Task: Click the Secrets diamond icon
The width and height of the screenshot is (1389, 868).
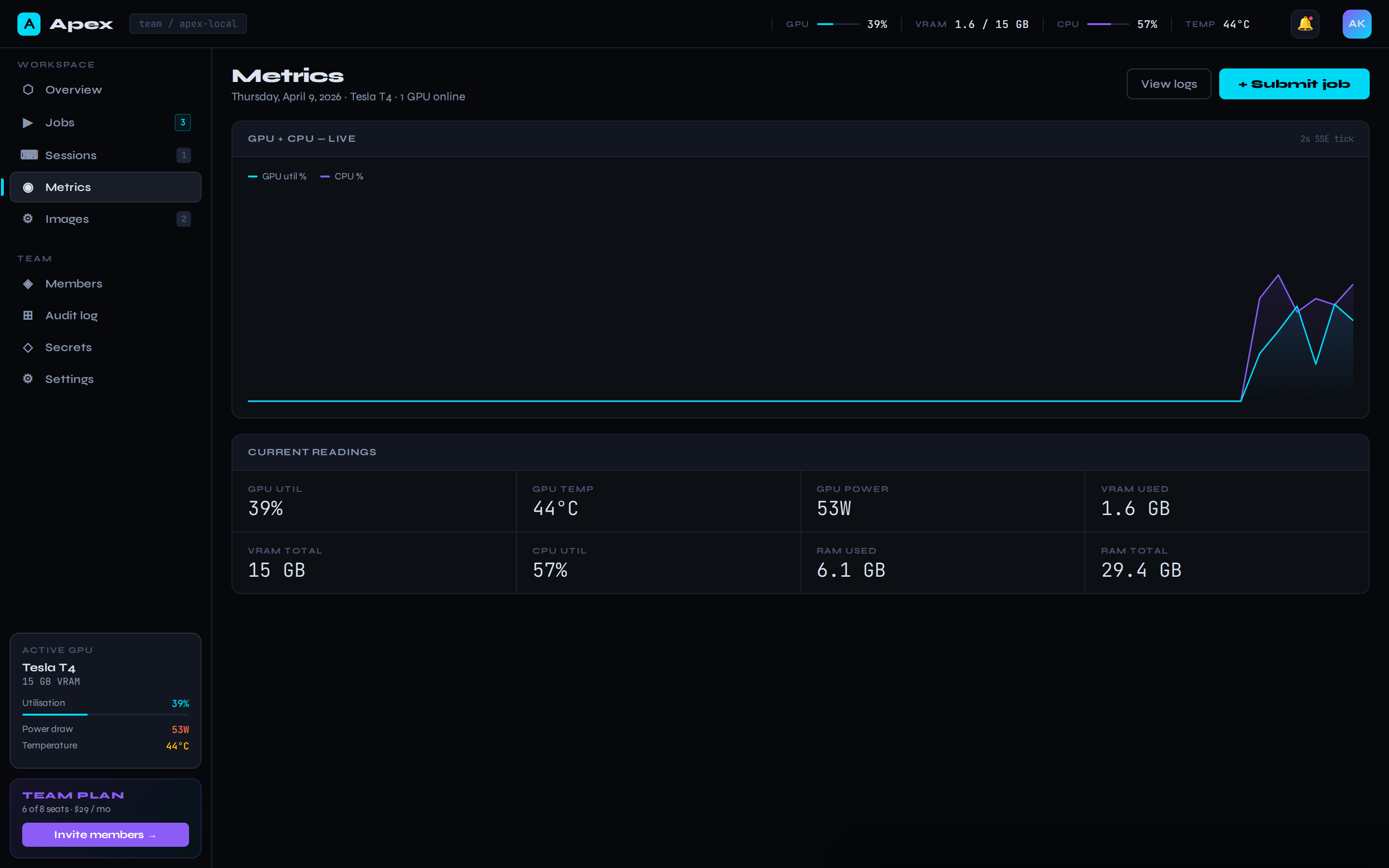Action: 27,347
